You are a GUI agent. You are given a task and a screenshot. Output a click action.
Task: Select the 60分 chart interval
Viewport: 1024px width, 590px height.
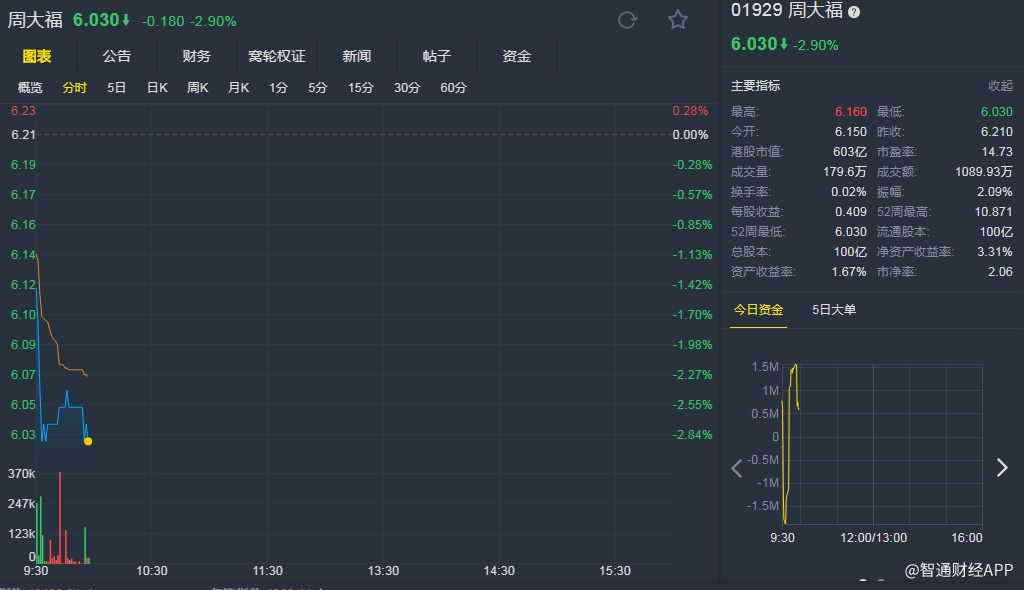453,88
